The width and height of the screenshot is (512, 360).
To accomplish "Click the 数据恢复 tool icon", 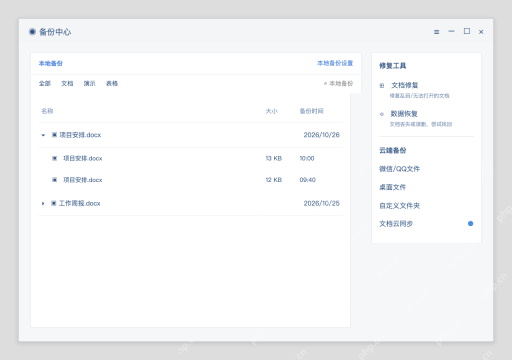I will point(382,114).
